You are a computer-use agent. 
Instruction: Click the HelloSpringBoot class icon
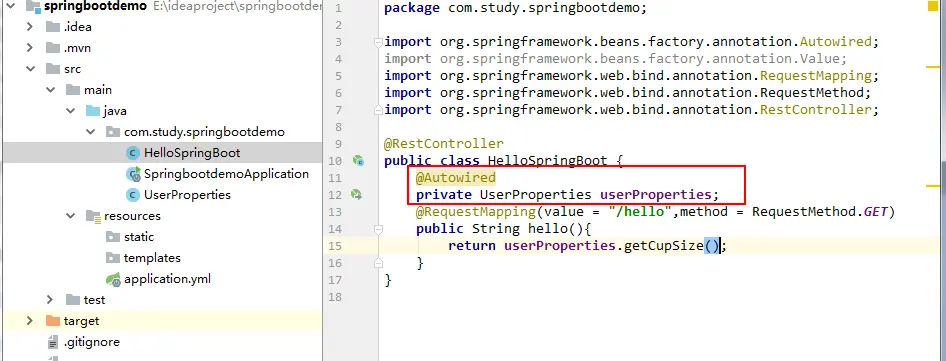(133, 153)
